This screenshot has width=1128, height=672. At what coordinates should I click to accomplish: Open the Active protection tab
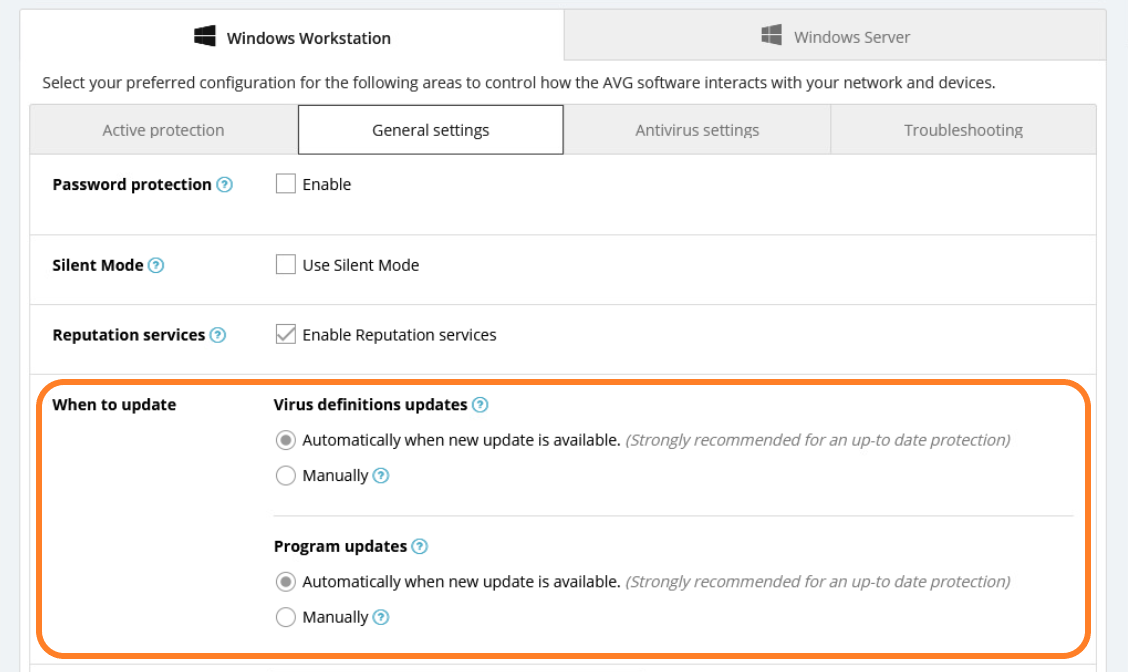click(x=163, y=130)
